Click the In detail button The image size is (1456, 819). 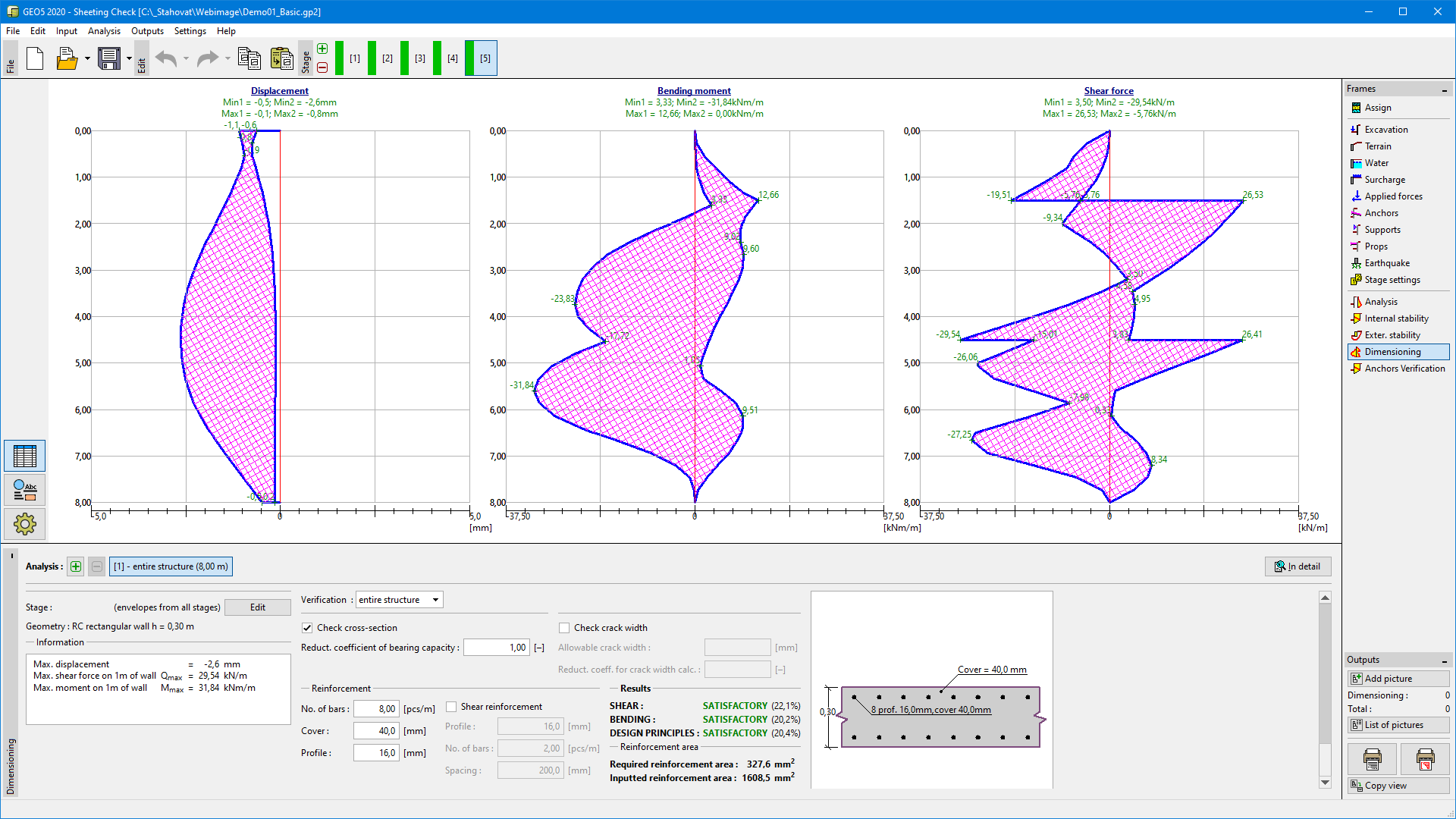coord(1298,566)
